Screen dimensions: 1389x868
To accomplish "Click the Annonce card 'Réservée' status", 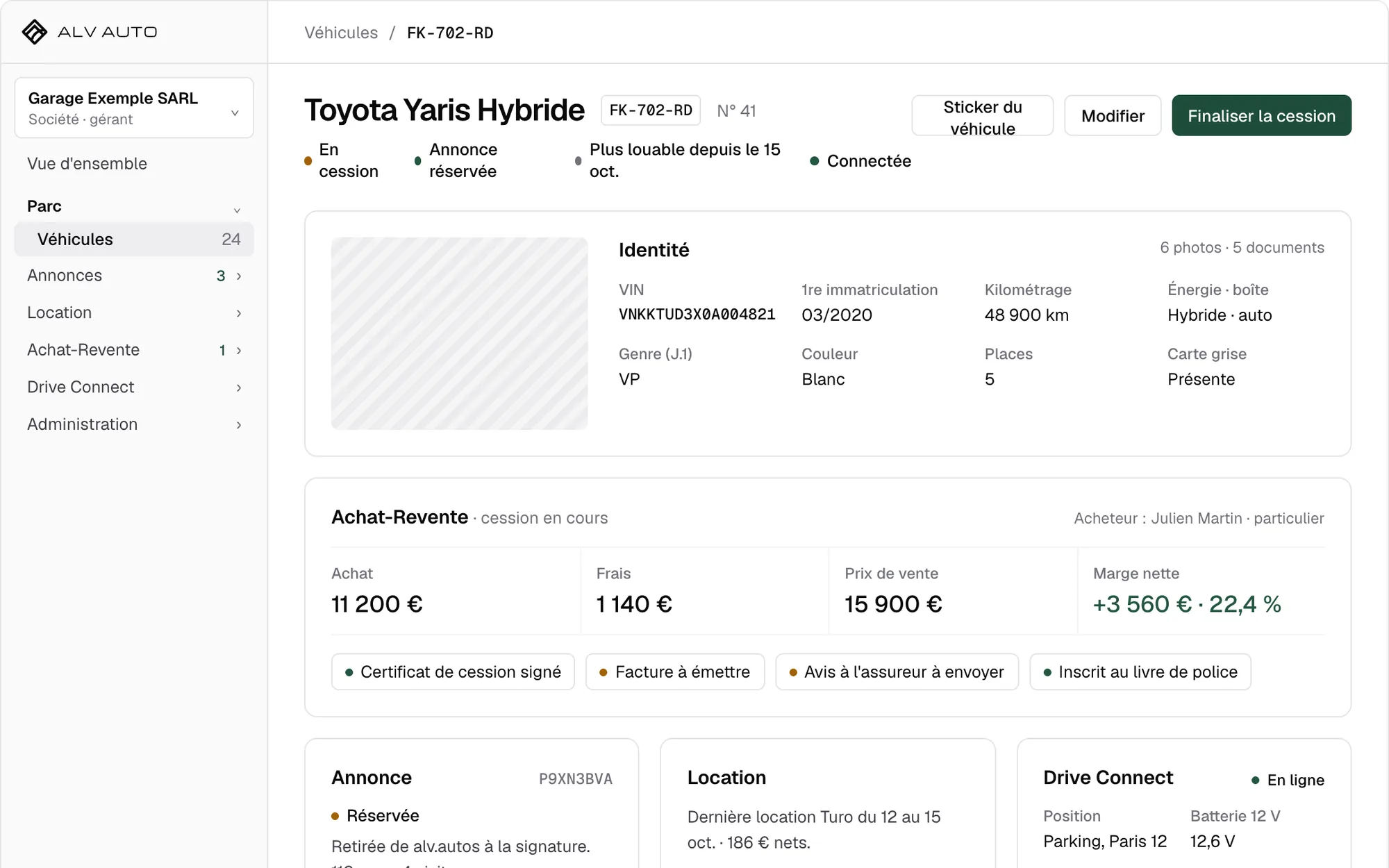I will [376, 816].
